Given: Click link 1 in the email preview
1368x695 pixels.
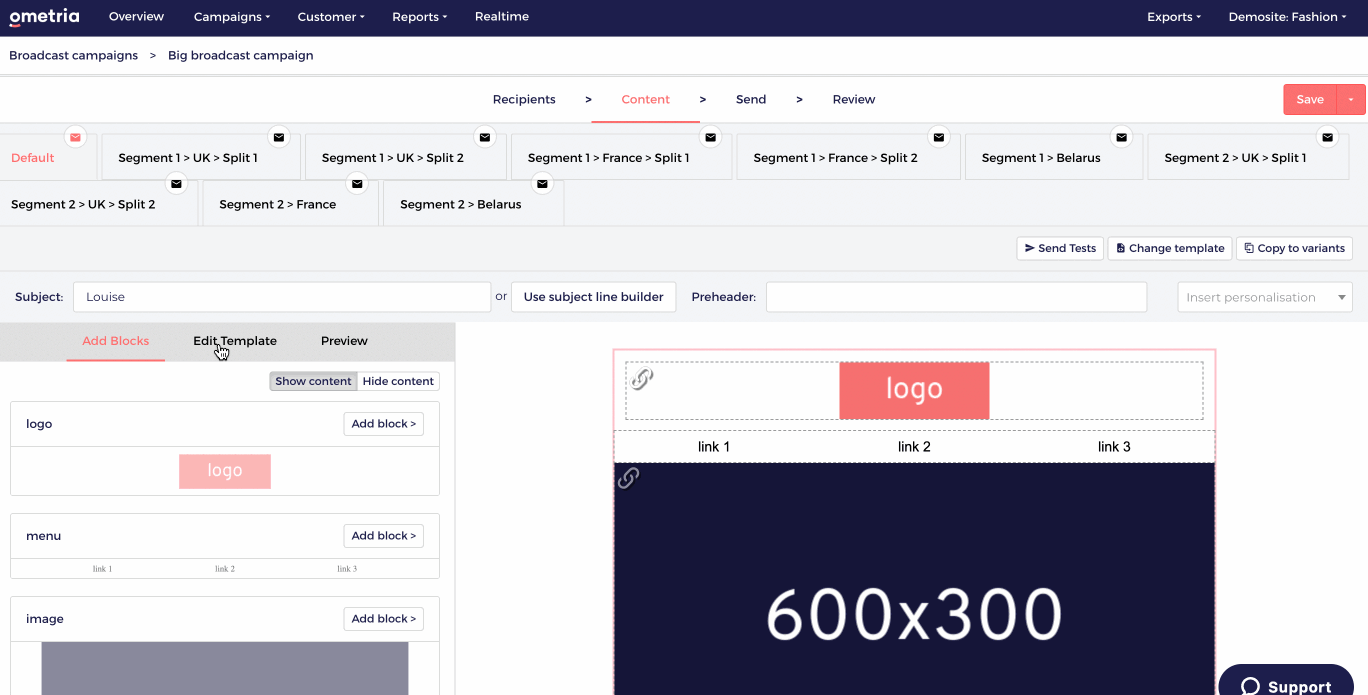Looking at the screenshot, I should (x=714, y=447).
